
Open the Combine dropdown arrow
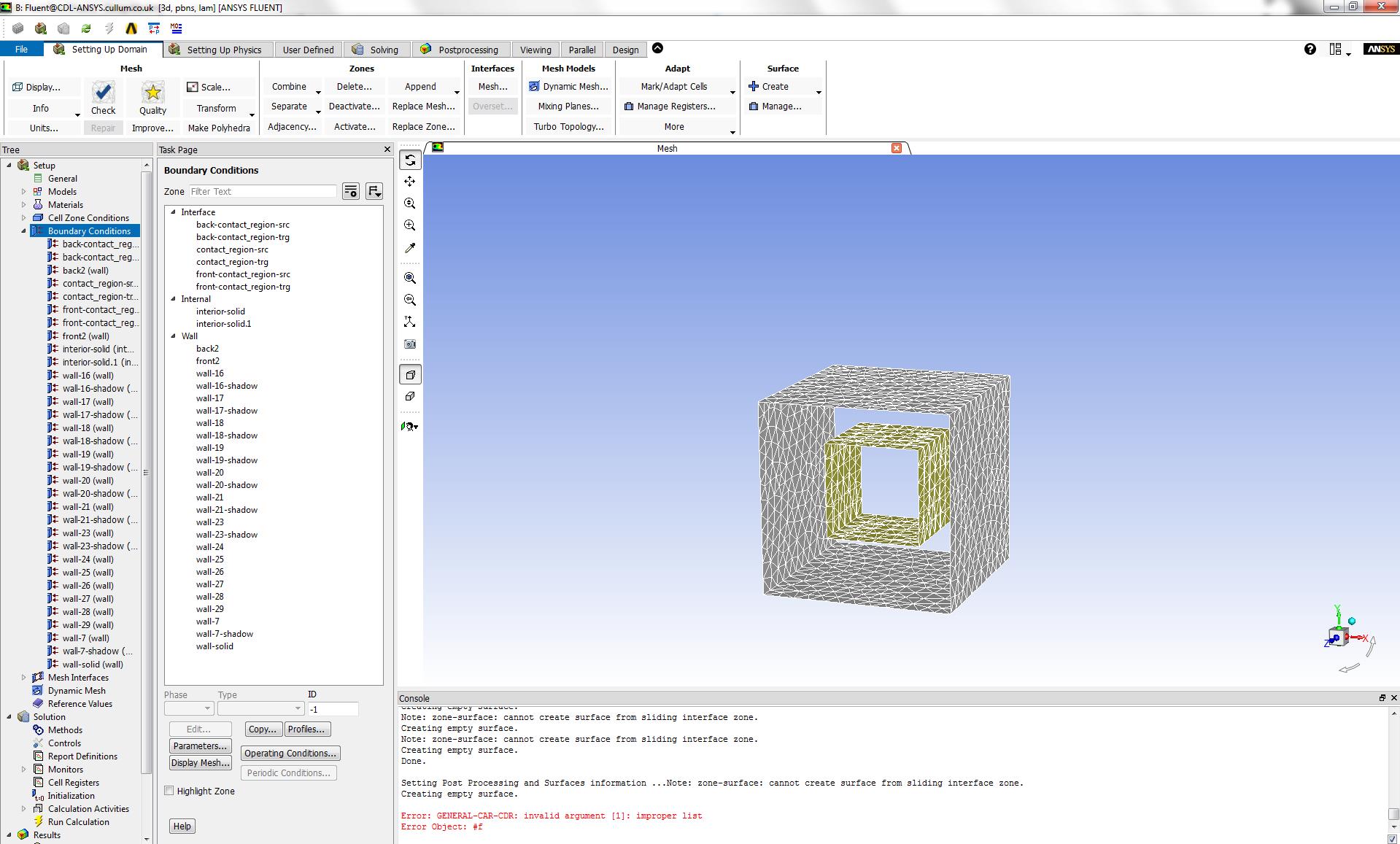click(x=318, y=92)
